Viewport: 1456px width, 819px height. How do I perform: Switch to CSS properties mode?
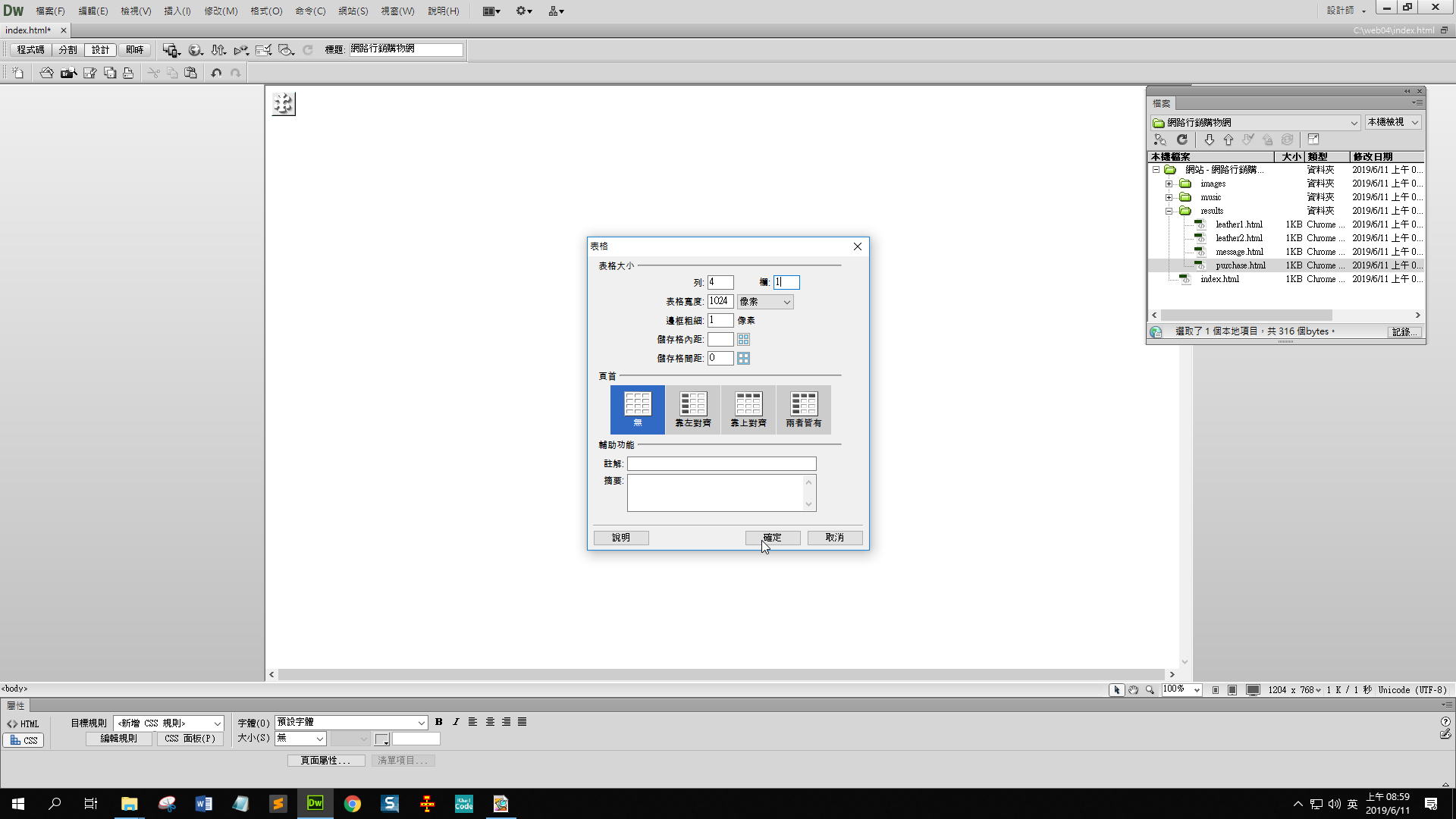click(x=24, y=740)
